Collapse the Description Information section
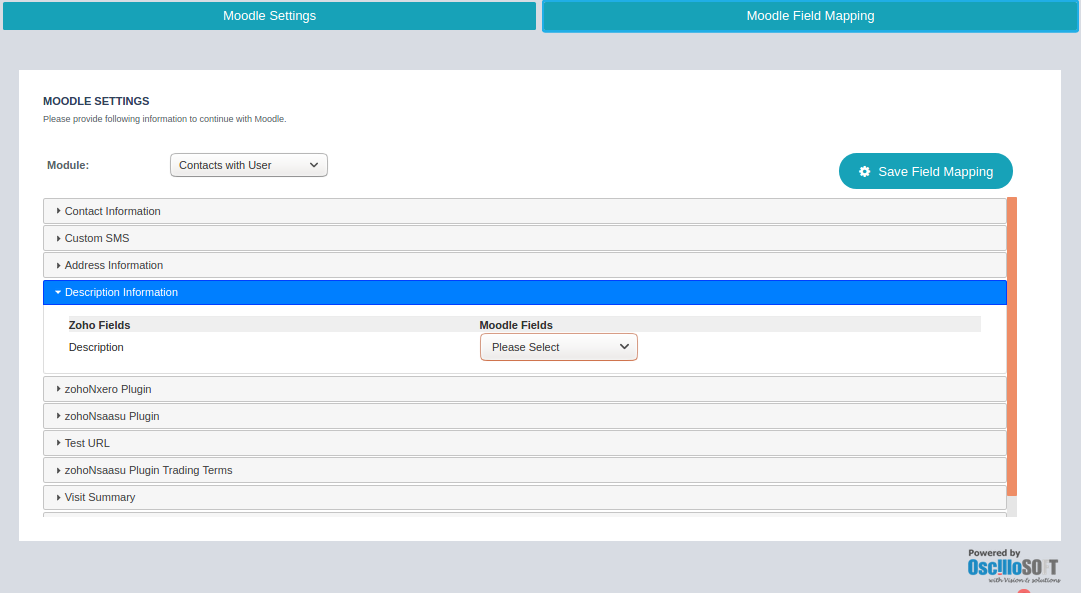The height and width of the screenshot is (593, 1081). pyautogui.click(x=525, y=292)
